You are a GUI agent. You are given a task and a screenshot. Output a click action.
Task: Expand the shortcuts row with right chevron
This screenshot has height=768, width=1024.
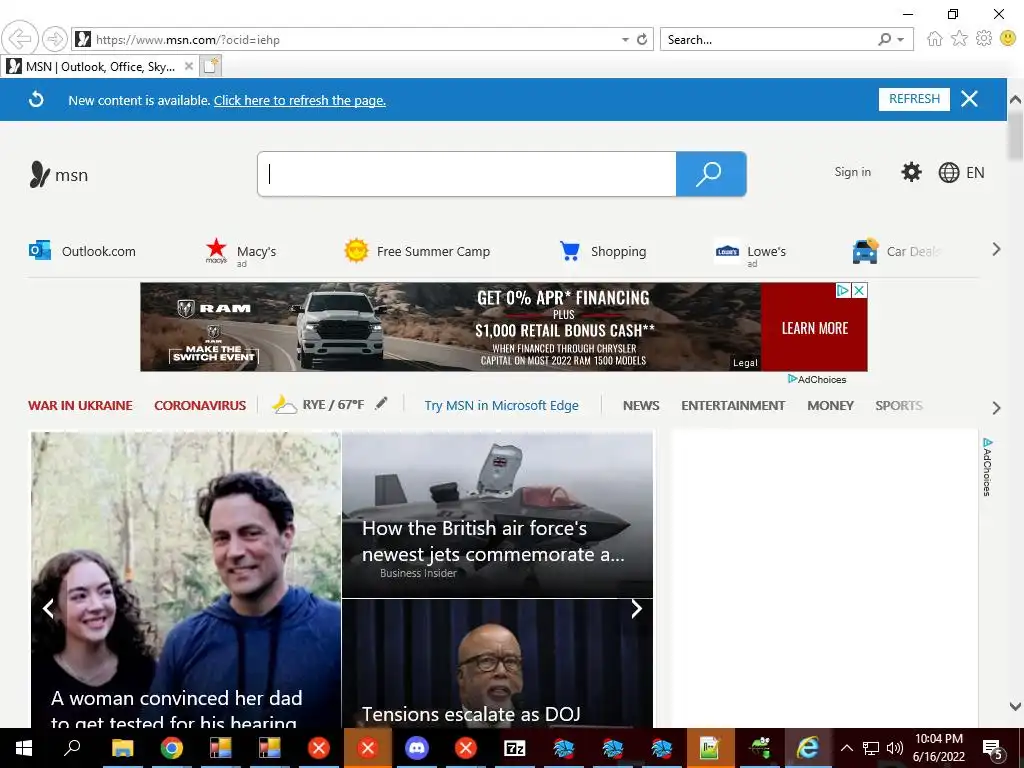click(996, 249)
